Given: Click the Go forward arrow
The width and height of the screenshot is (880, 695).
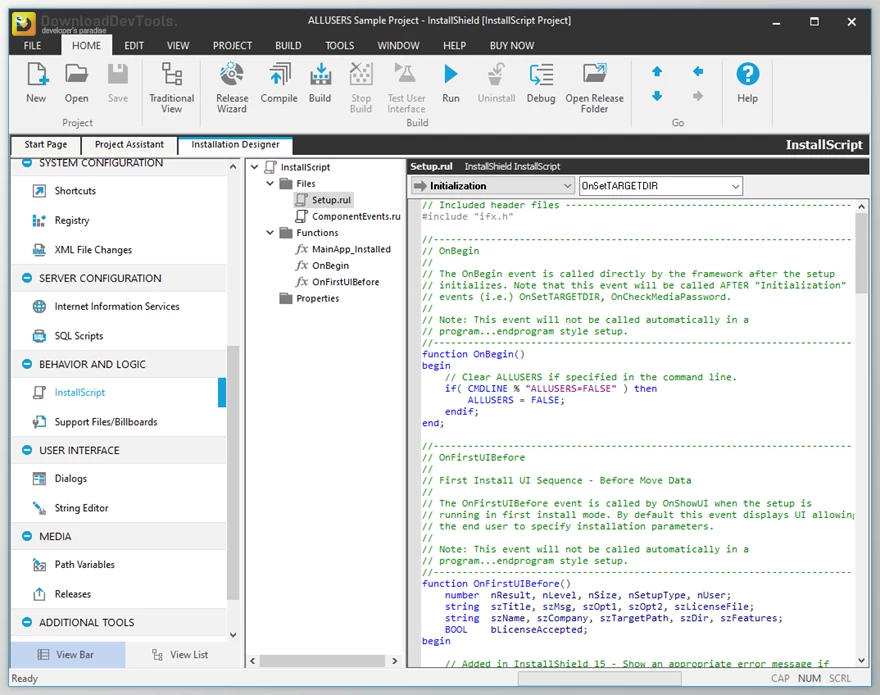Looking at the screenshot, I should pyautogui.click(x=698, y=96).
